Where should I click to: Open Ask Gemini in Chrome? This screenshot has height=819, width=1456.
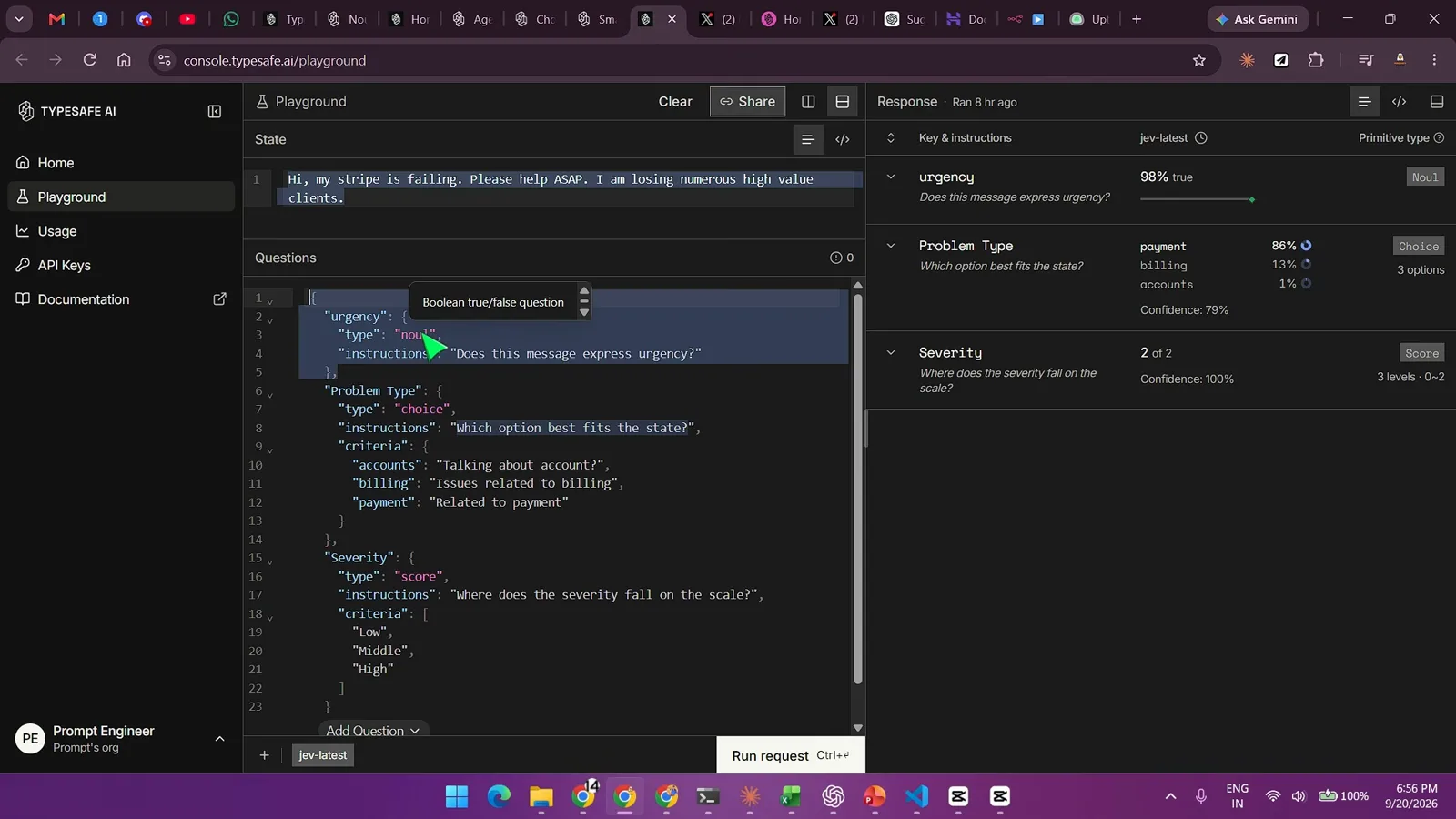tap(1258, 19)
